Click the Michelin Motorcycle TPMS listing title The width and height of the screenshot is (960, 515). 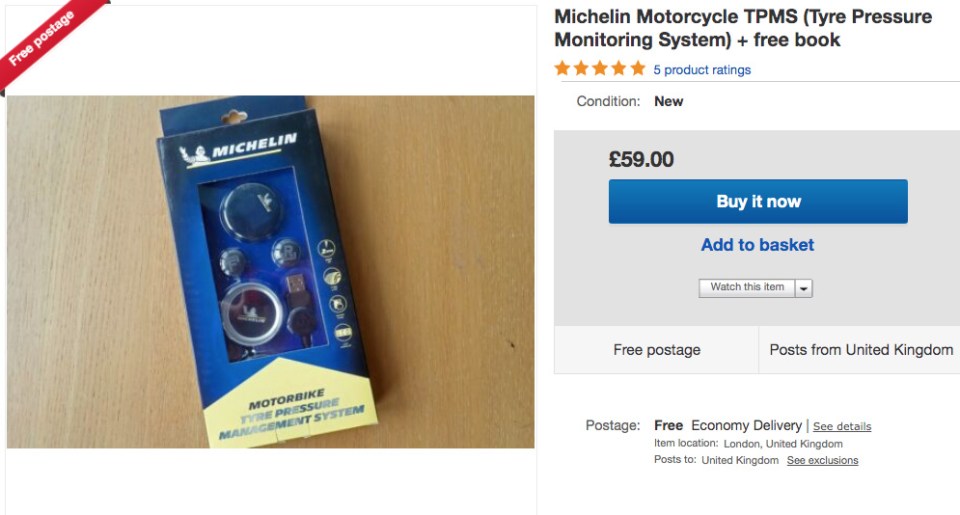[x=743, y=28]
